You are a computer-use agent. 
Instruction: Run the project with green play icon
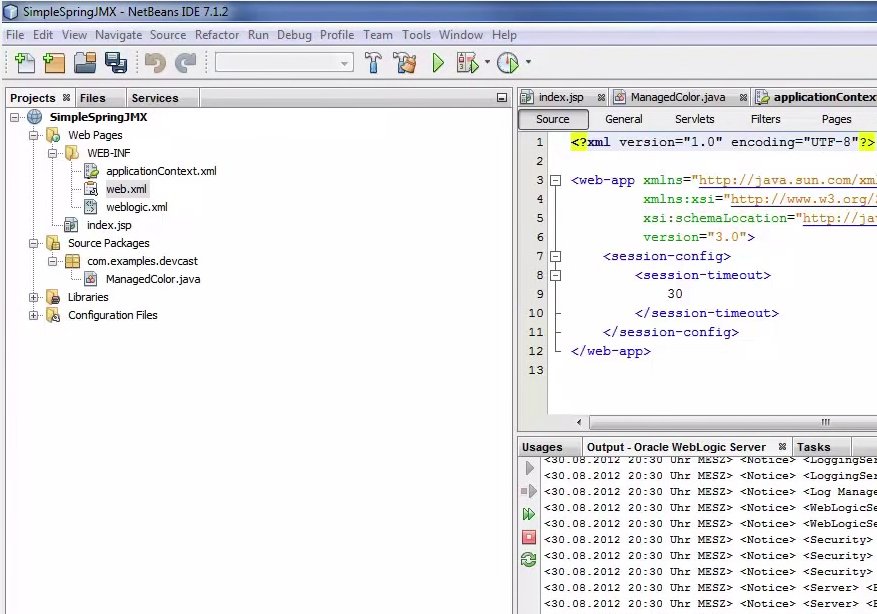[438, 63]
